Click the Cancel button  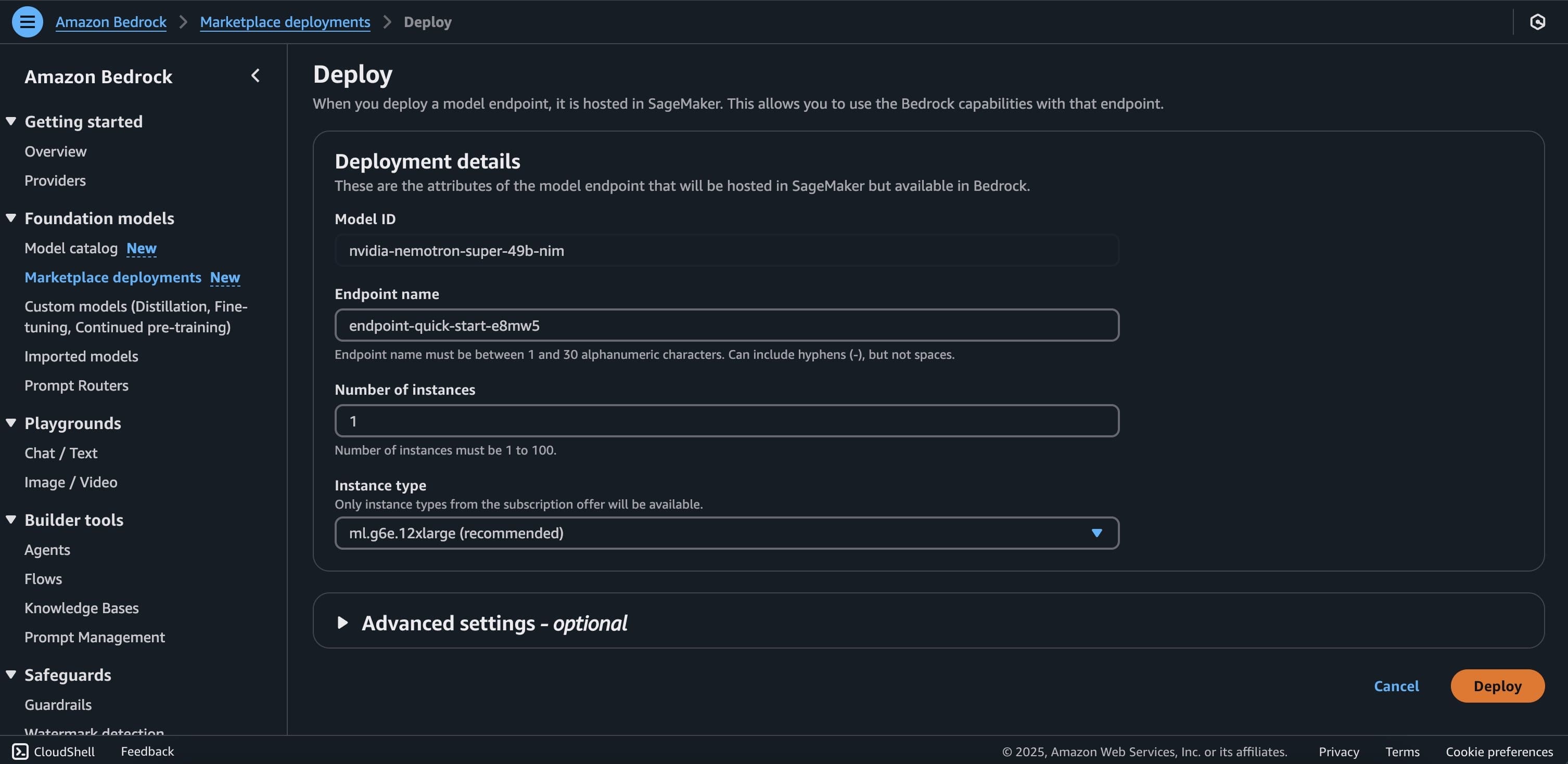pos(1396,686)
